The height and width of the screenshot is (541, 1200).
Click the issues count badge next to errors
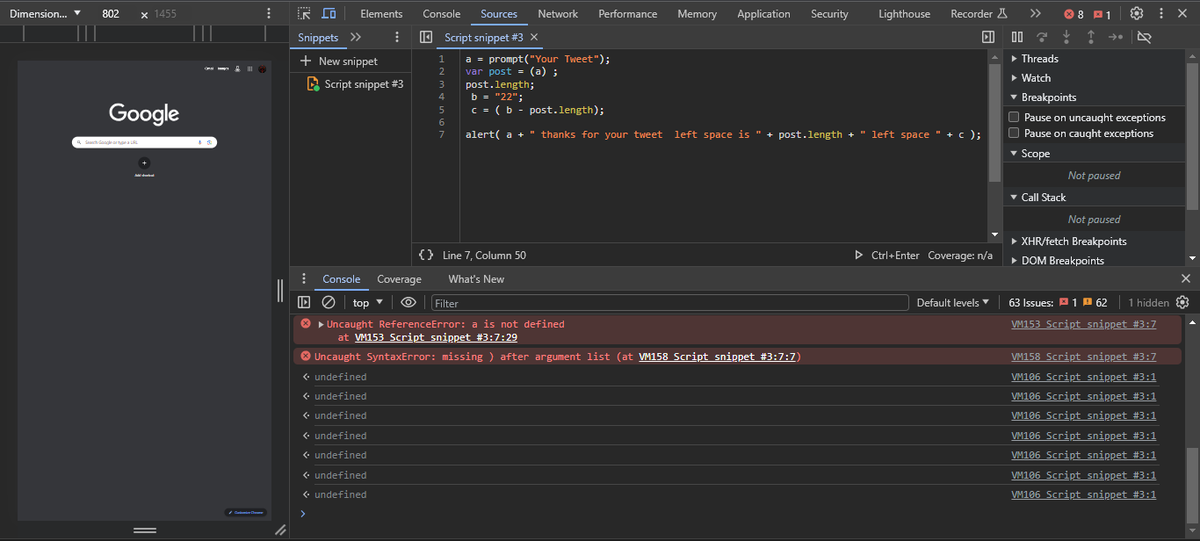click(1102, 14)
